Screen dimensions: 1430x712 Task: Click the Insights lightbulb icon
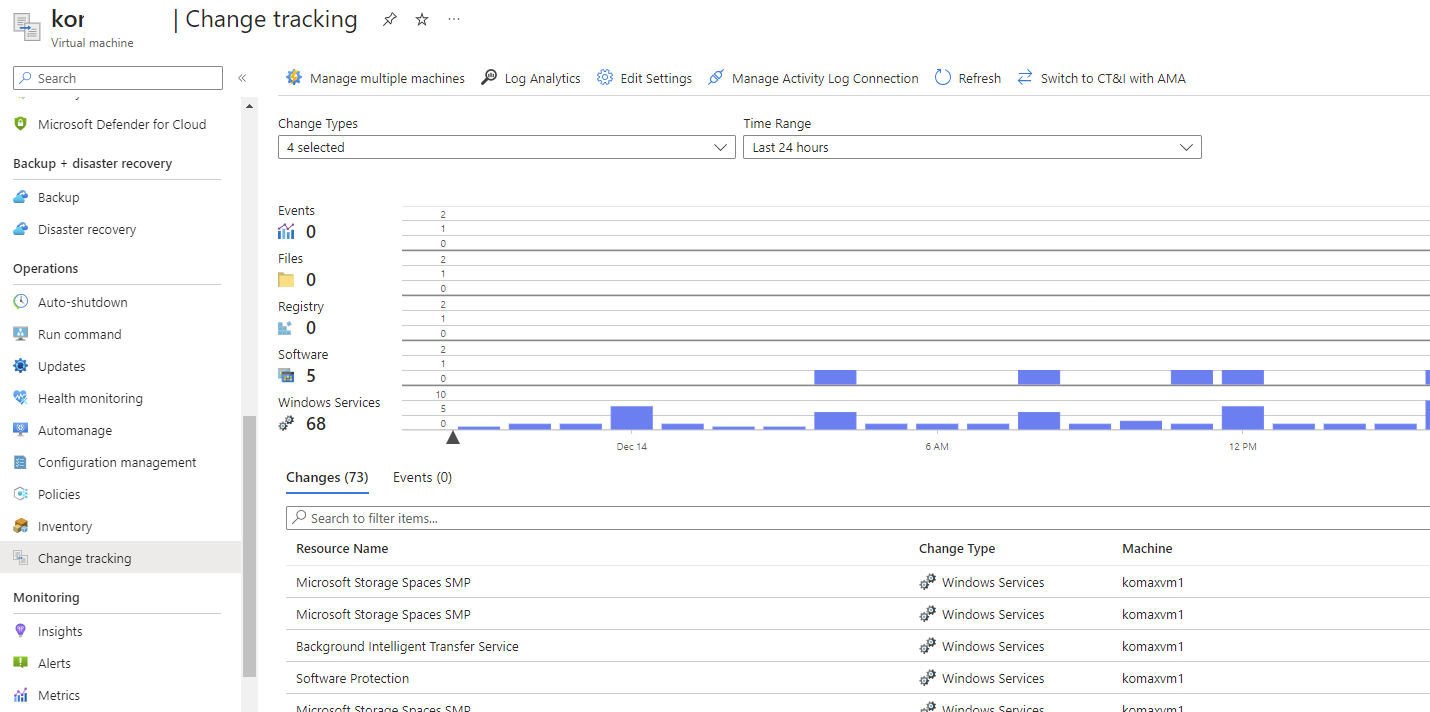click(x=20, y=631)
